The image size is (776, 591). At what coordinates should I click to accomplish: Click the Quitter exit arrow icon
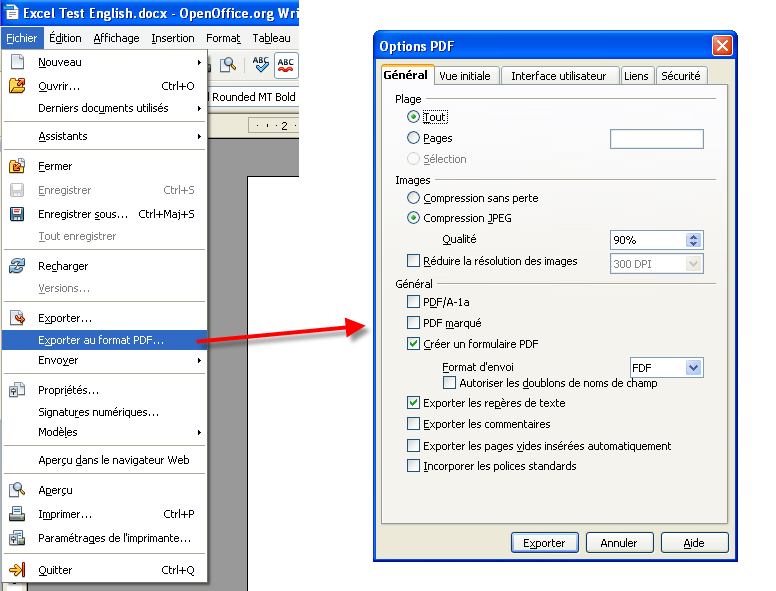(17, 570)
